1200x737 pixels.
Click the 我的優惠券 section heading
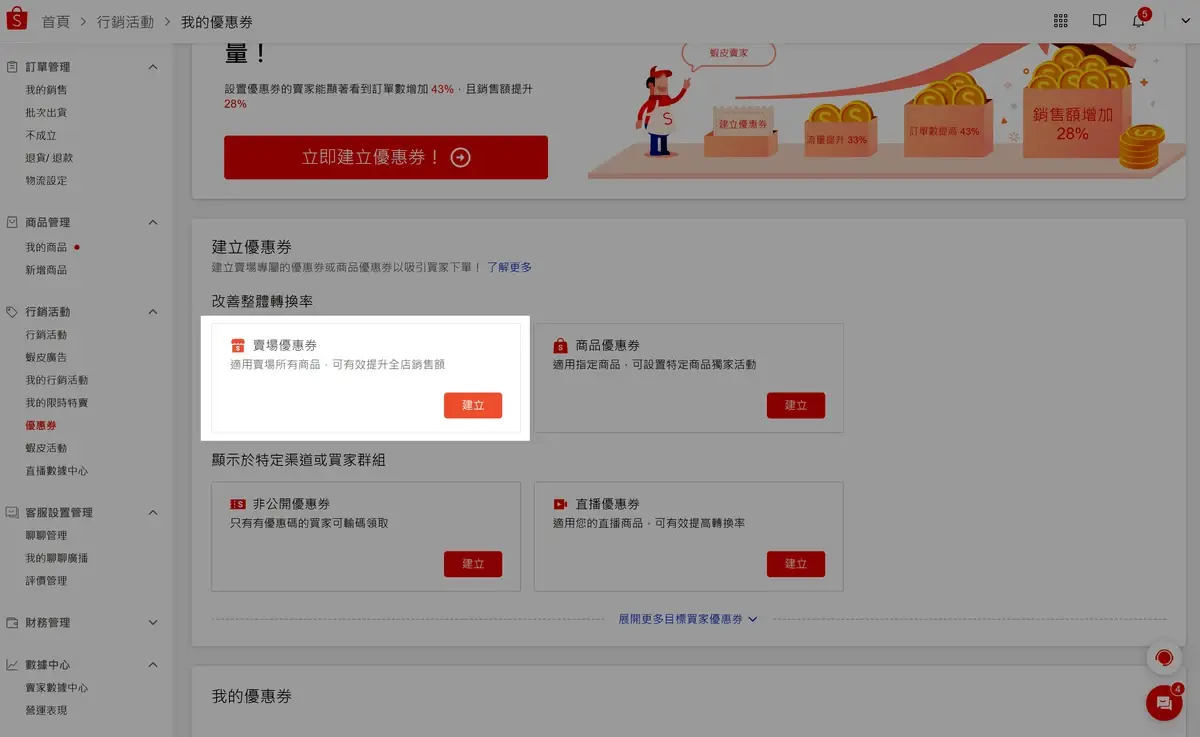point(252,696)
